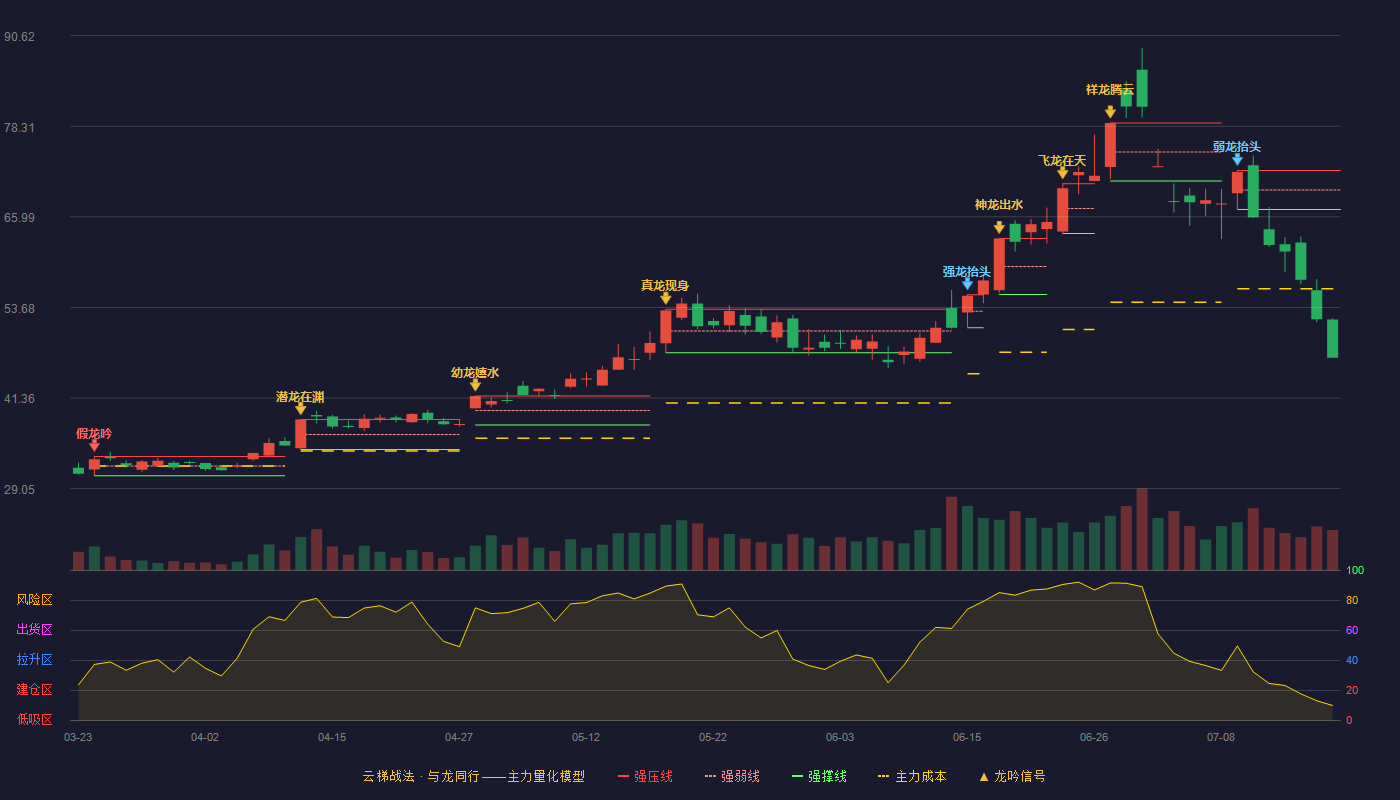Click the 神龙出水 signal arrow marker

click(999, 228)
